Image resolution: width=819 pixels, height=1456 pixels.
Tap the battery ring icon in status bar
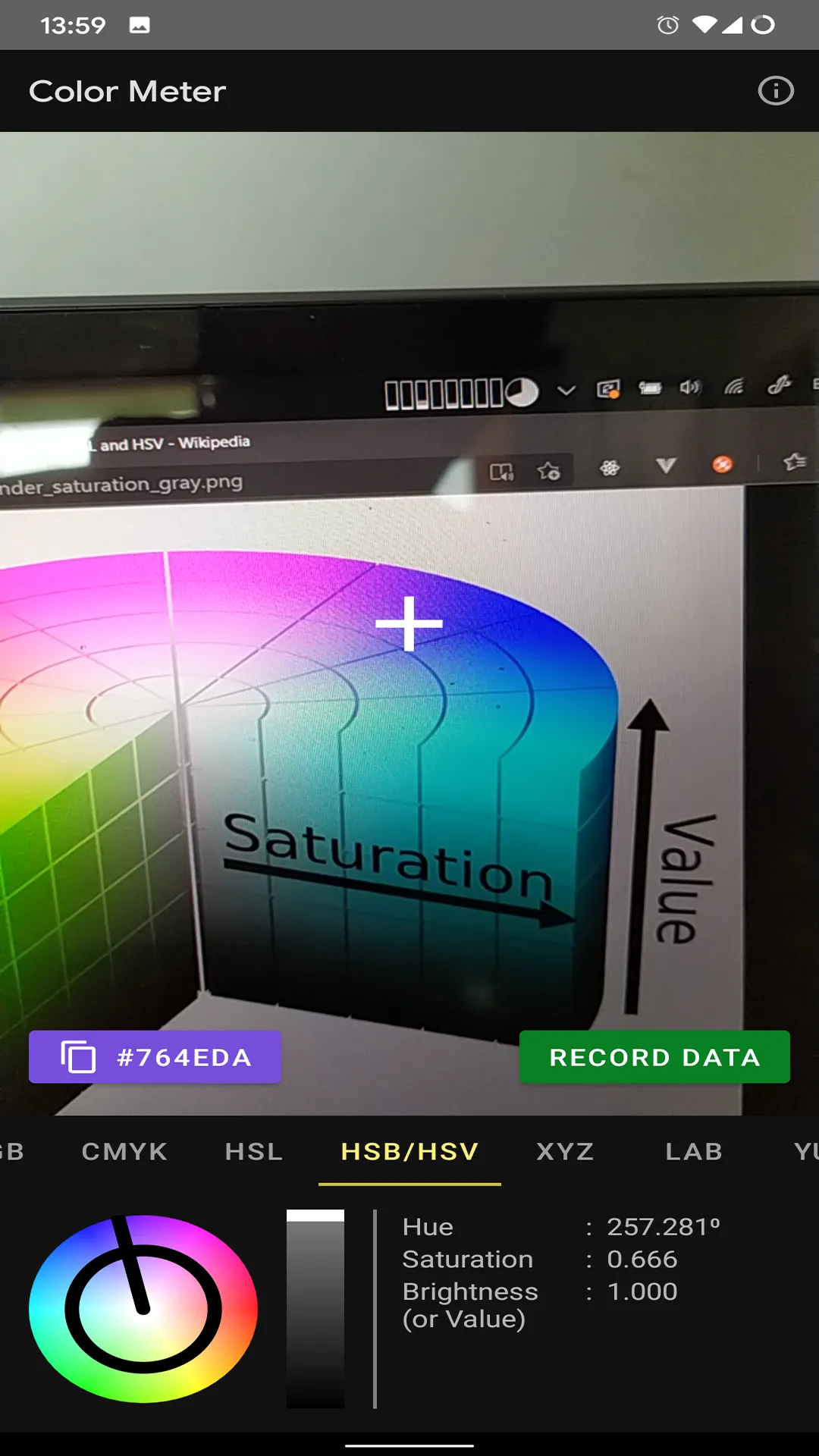click(763, 25)
